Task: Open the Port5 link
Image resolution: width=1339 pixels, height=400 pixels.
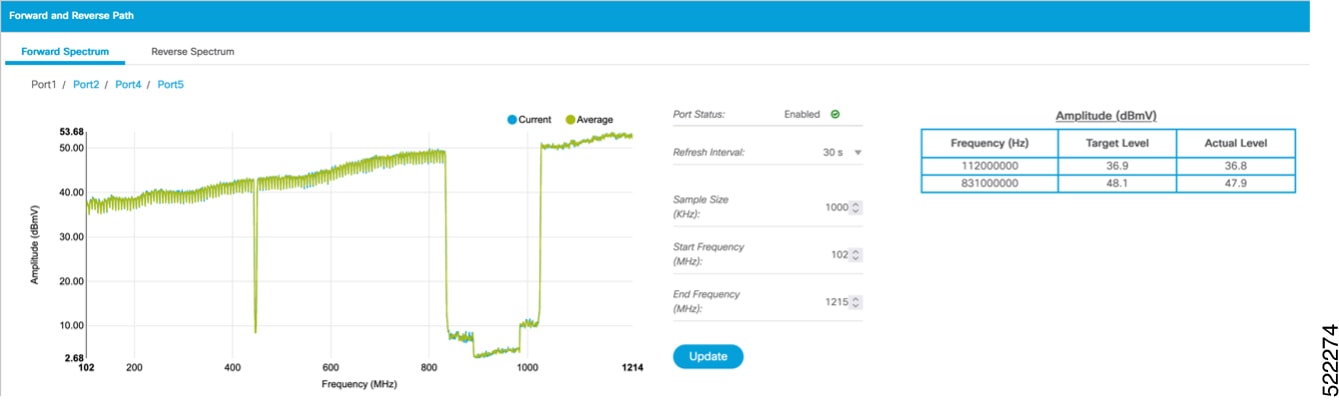Action: click(x=171, y=85)
